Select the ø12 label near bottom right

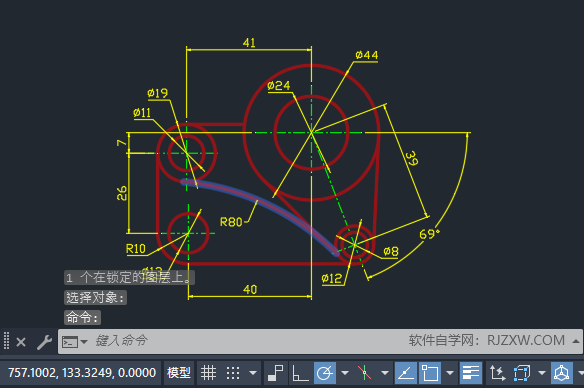tap(331, 278)
